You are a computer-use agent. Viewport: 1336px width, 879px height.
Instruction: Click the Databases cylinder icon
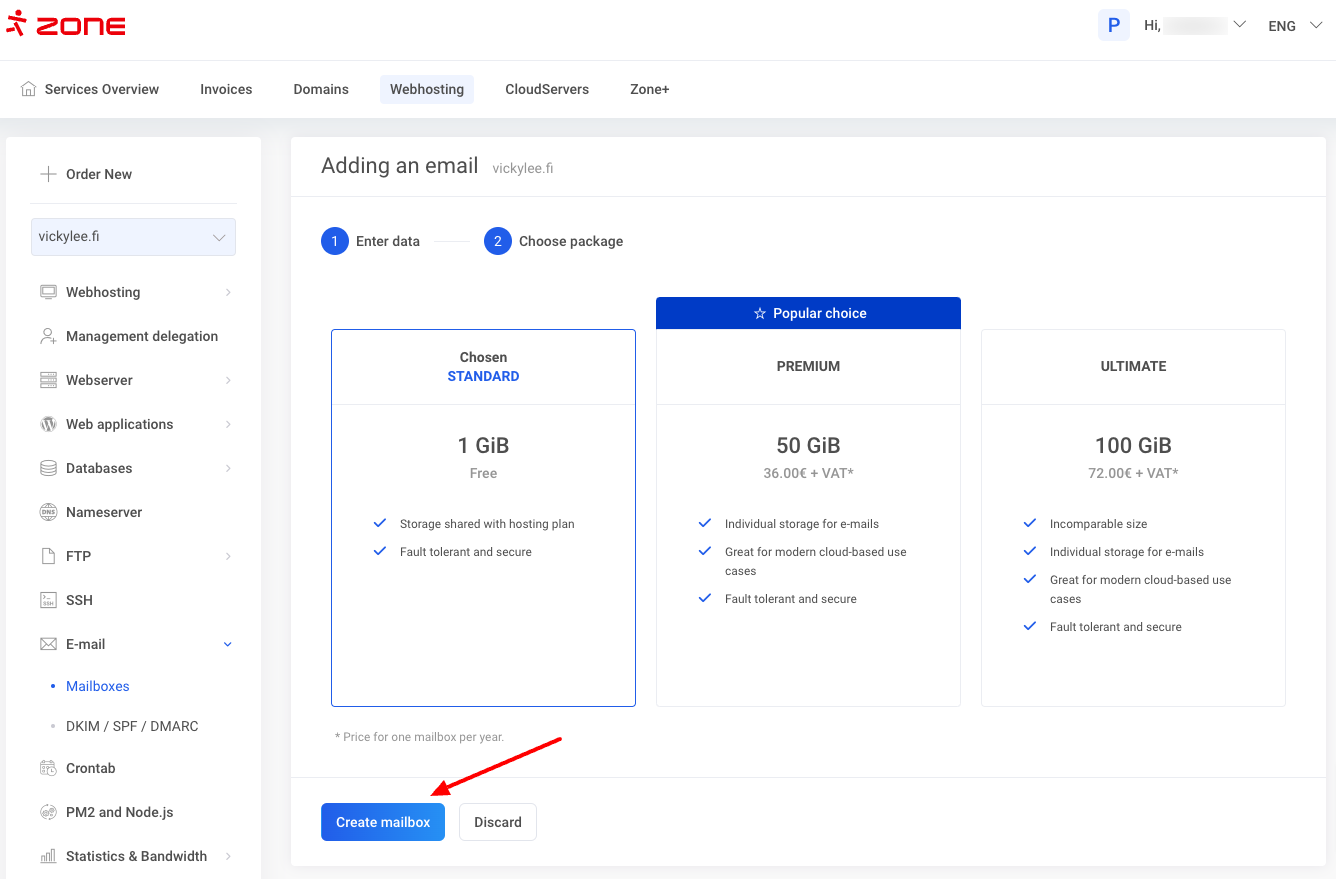[48, 468]
